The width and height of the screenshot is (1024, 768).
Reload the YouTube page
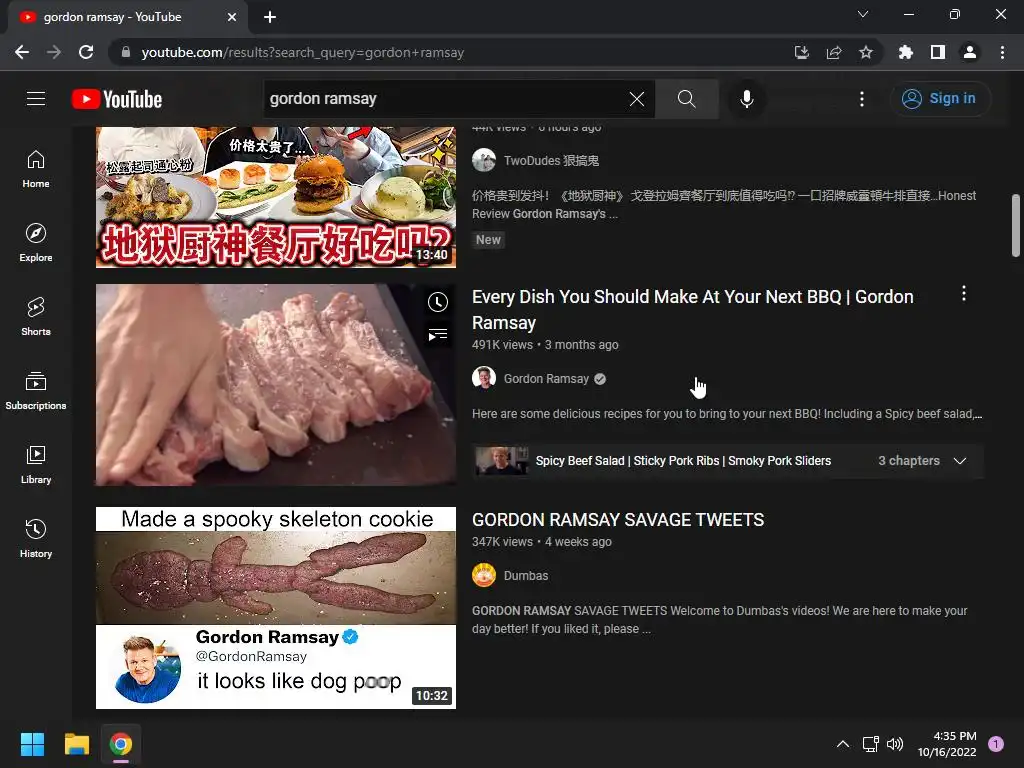point(86,52)
